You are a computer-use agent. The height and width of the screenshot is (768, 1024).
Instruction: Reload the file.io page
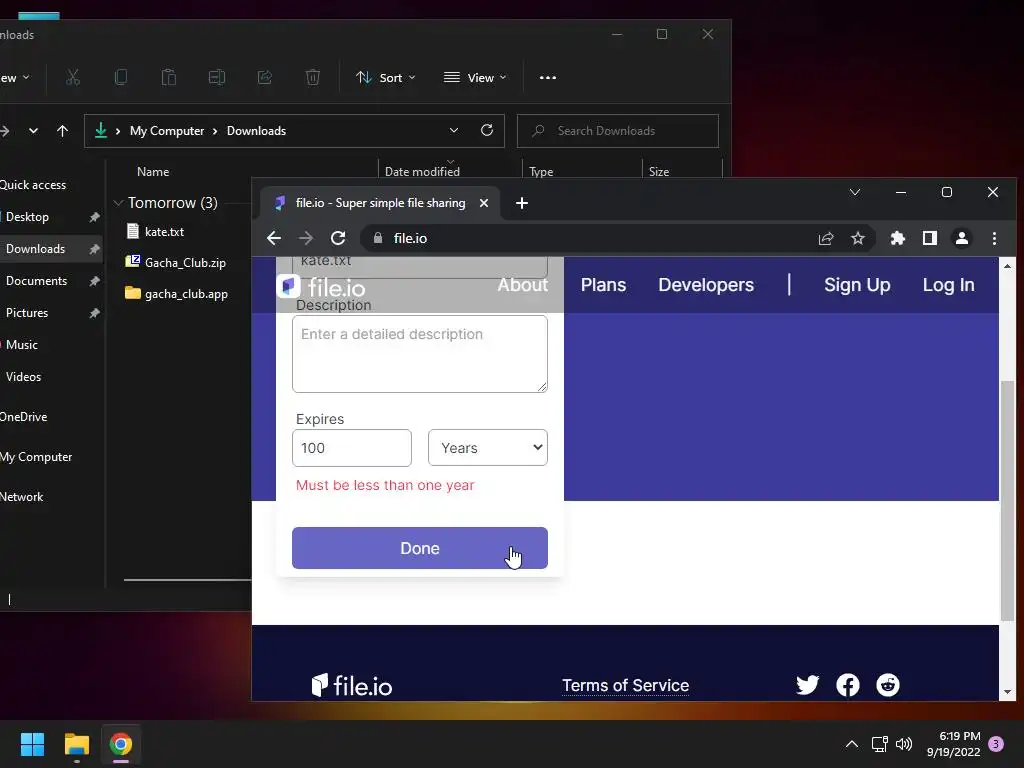(x=338, y=238)
